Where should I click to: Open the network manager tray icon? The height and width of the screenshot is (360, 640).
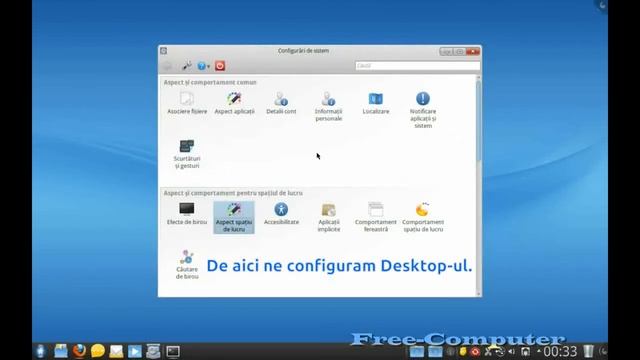coord(500,351)
